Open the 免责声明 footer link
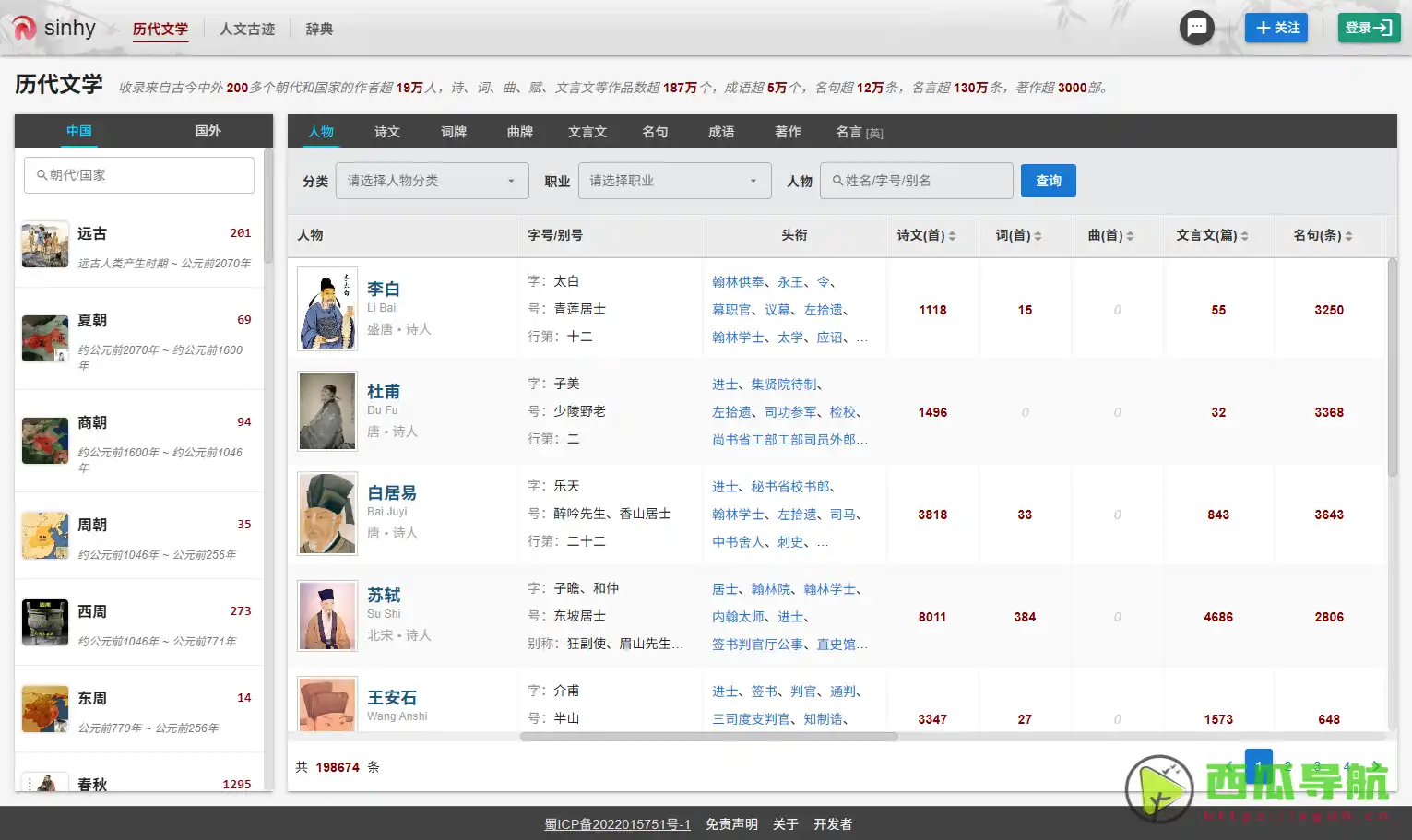 tap(730, 823)
